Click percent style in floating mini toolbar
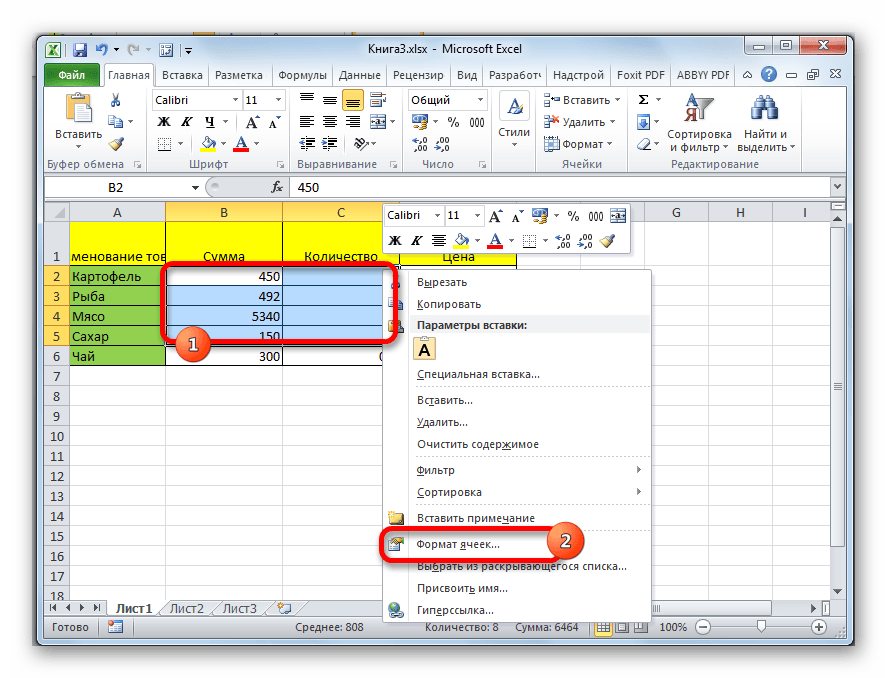The height and width of the screenshot is (678, 887). coord(573,216)
